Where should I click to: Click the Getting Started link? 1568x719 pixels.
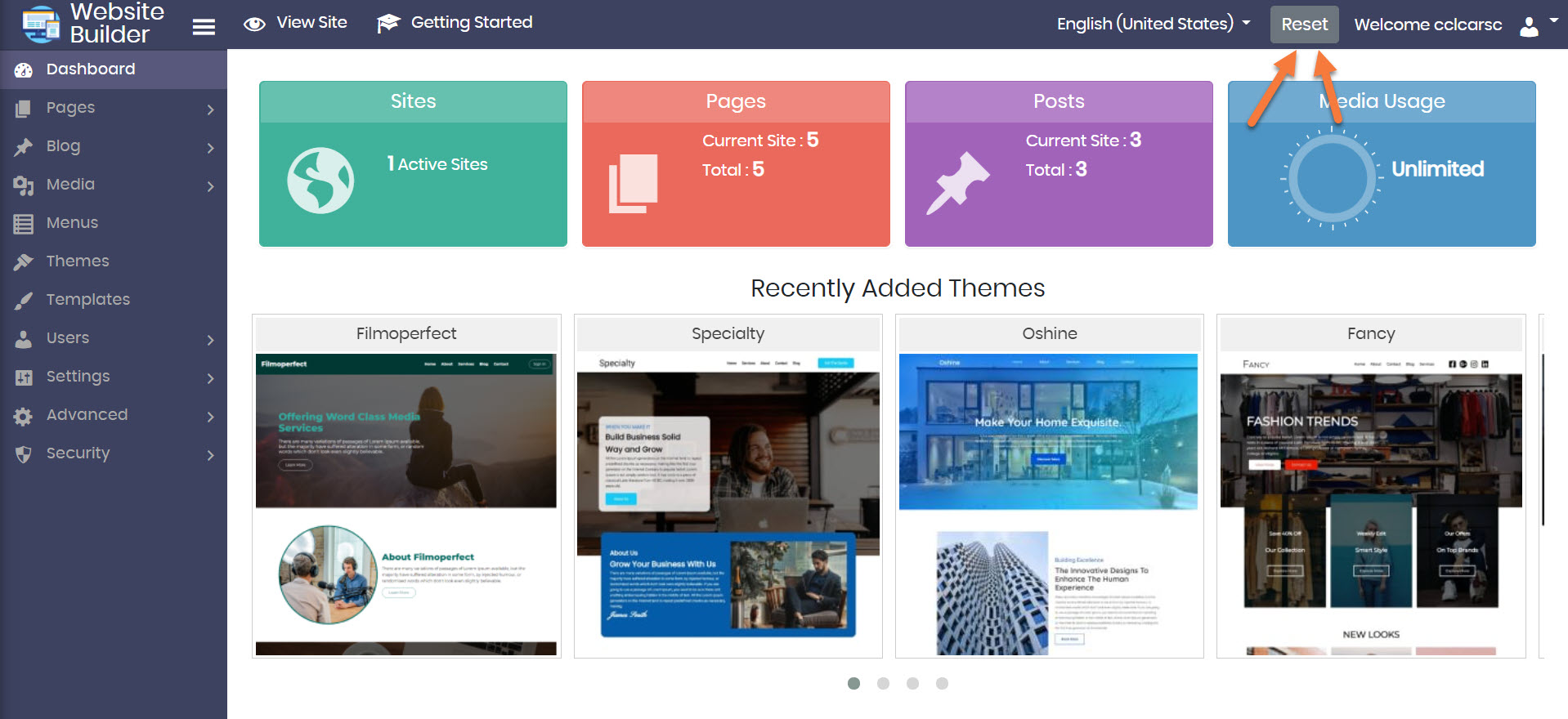(x=471, y=23)
